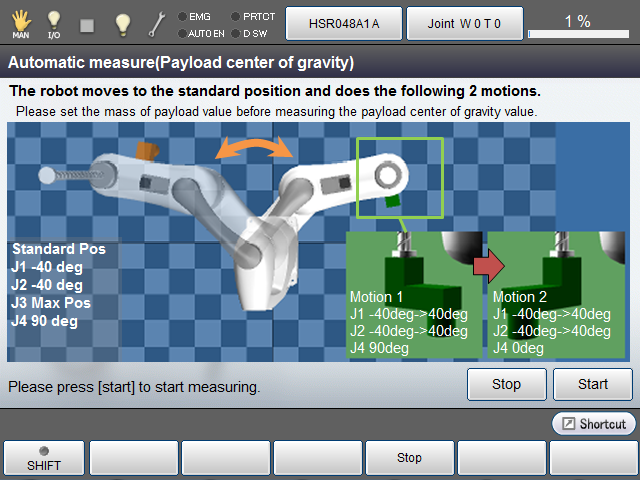
Task: Click the PRTCT status indicator
Action: (x=253, y=16)
